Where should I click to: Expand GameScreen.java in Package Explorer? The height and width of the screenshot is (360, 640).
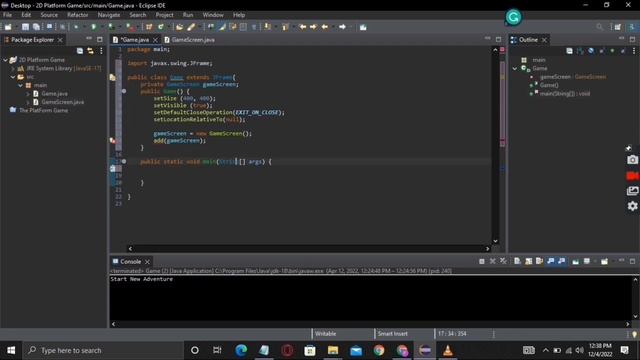(28, 102)
